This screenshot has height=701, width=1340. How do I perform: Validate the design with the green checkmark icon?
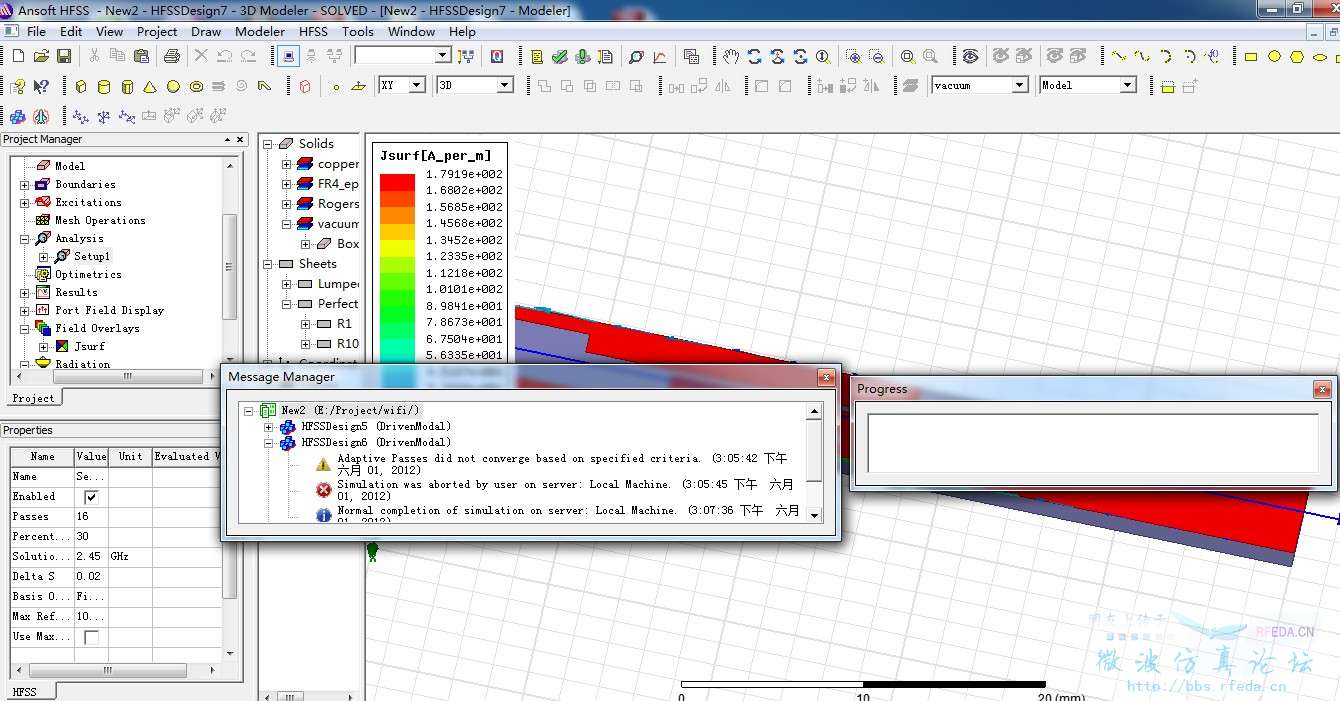(560, 56)
